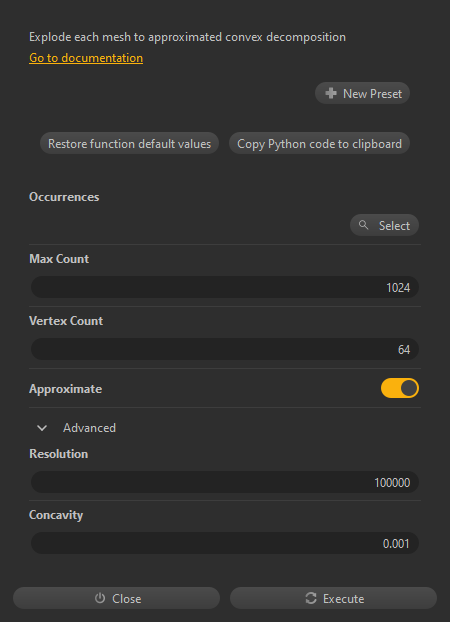Viewport: 450px width, 622px height.
Task: Create a New Preset
Action: [362, 93]
